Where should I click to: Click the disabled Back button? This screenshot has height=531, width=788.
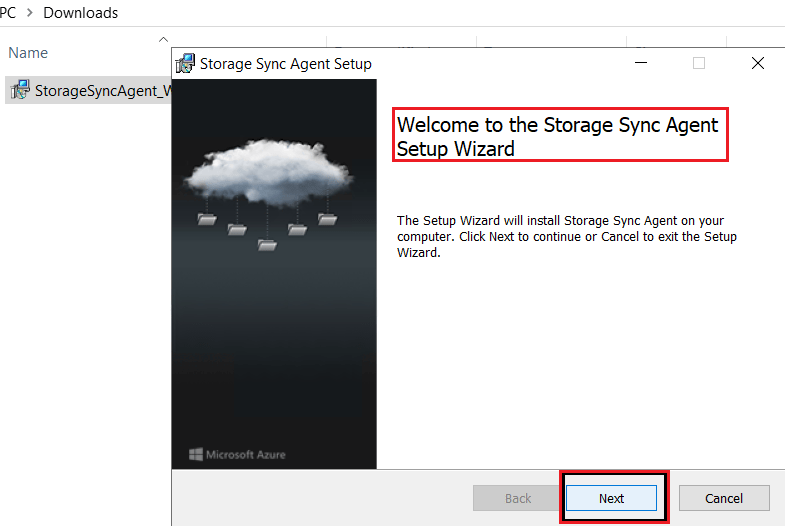click(518, 498)
